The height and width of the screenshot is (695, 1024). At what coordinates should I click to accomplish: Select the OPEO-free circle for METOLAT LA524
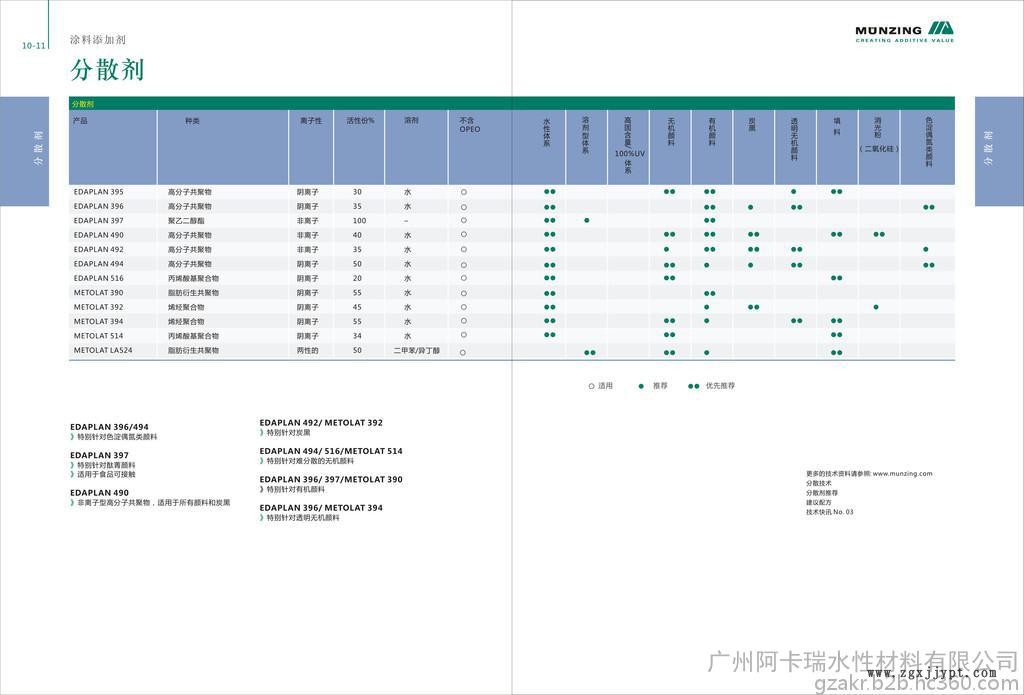(x=464, y=352)
